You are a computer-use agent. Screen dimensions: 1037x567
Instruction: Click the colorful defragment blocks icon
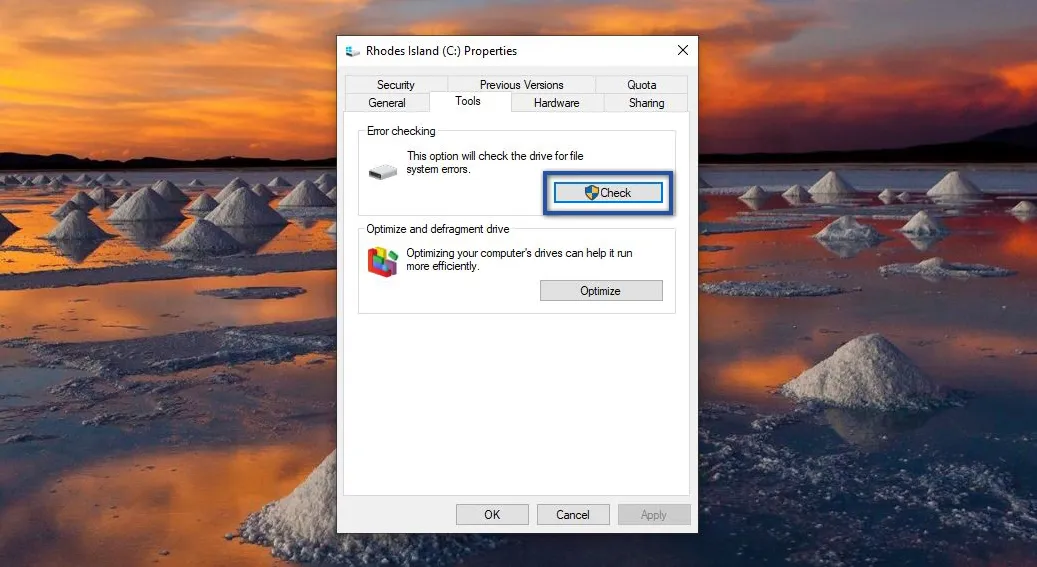point(382,261)
